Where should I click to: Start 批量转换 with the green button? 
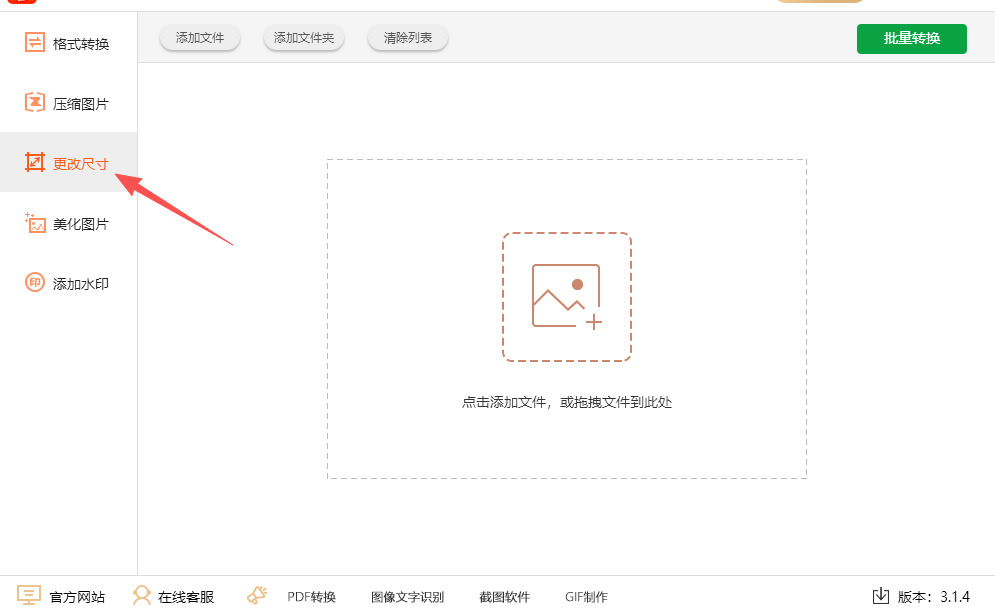click(x=912, y=39)
